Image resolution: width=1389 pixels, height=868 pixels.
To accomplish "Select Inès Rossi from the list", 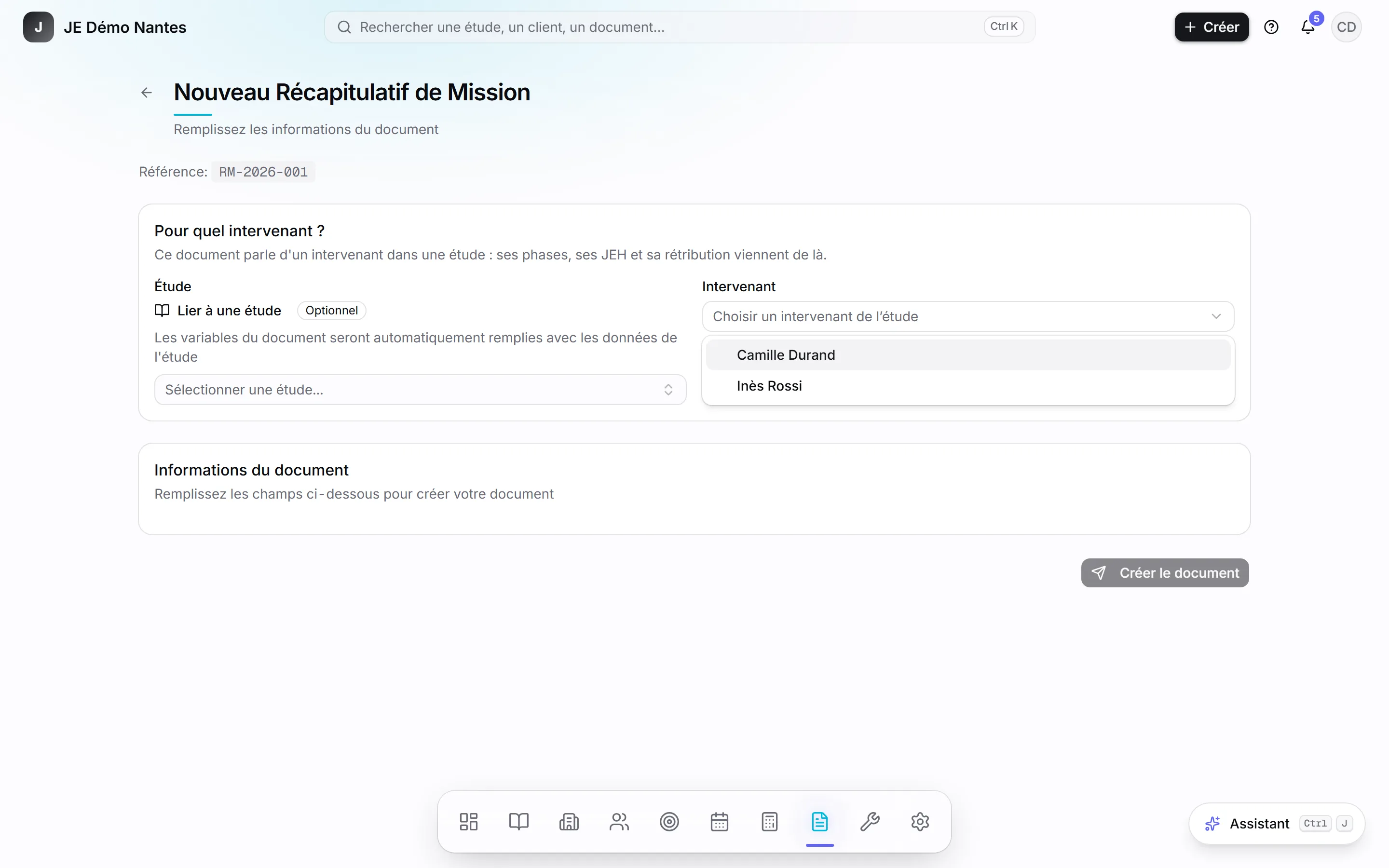I will click(967, 386).
